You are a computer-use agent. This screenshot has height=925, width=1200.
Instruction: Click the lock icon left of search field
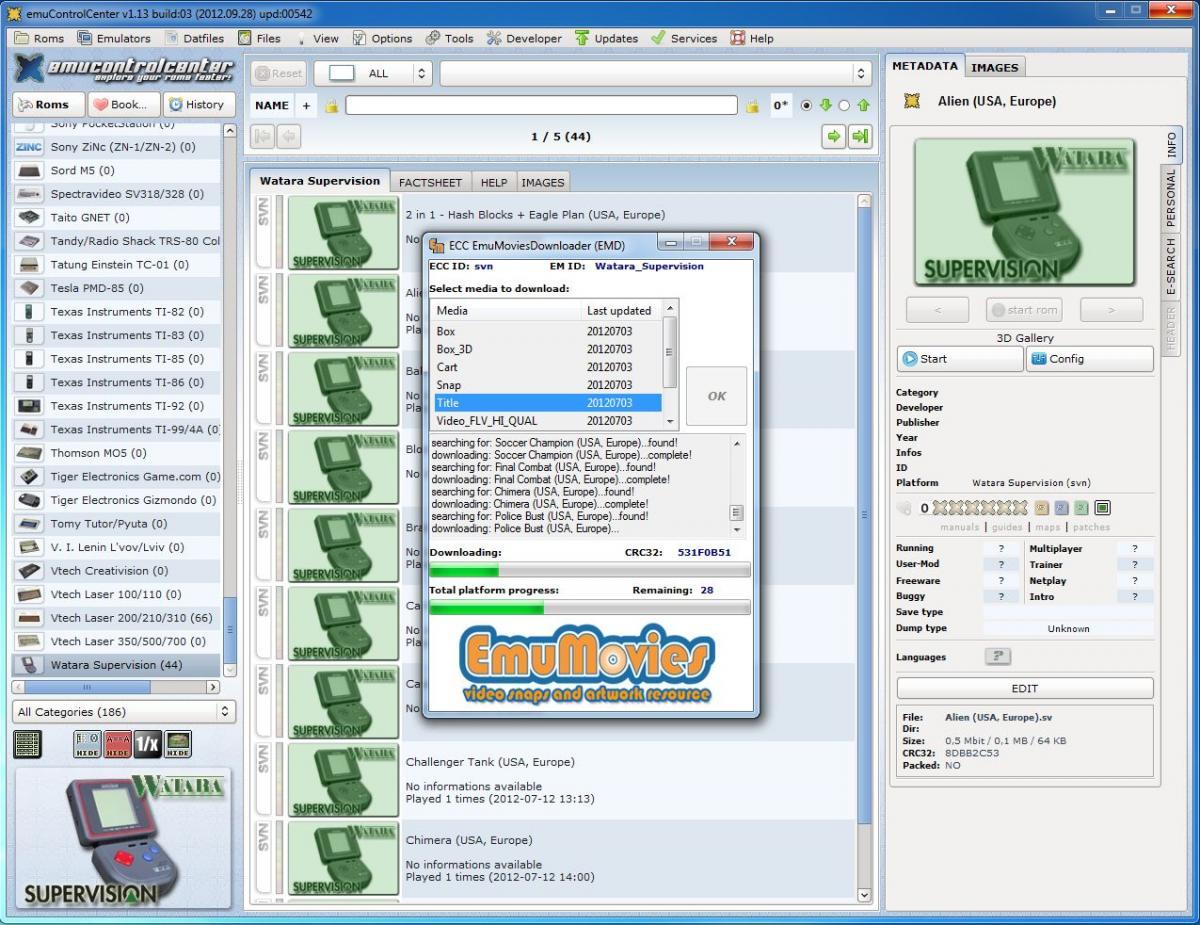pyautogui.click(x=331, y=105)
